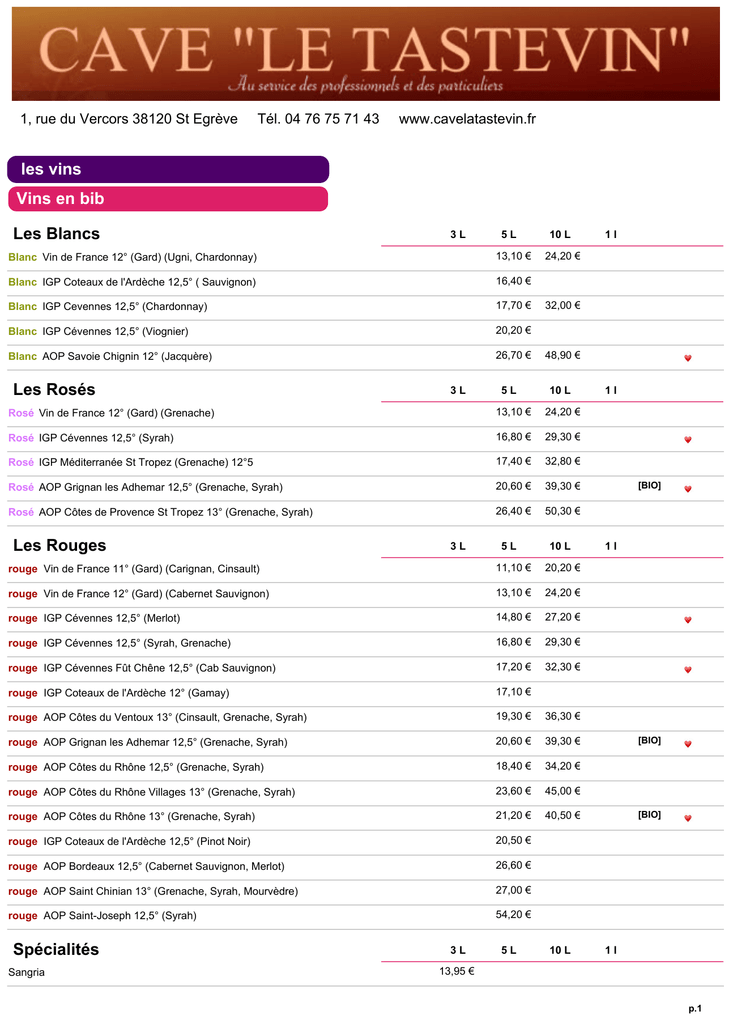
Task: Click the rouge AOP Saint-Joseph 12,5° entry
Action: click(x=103, y=916)
